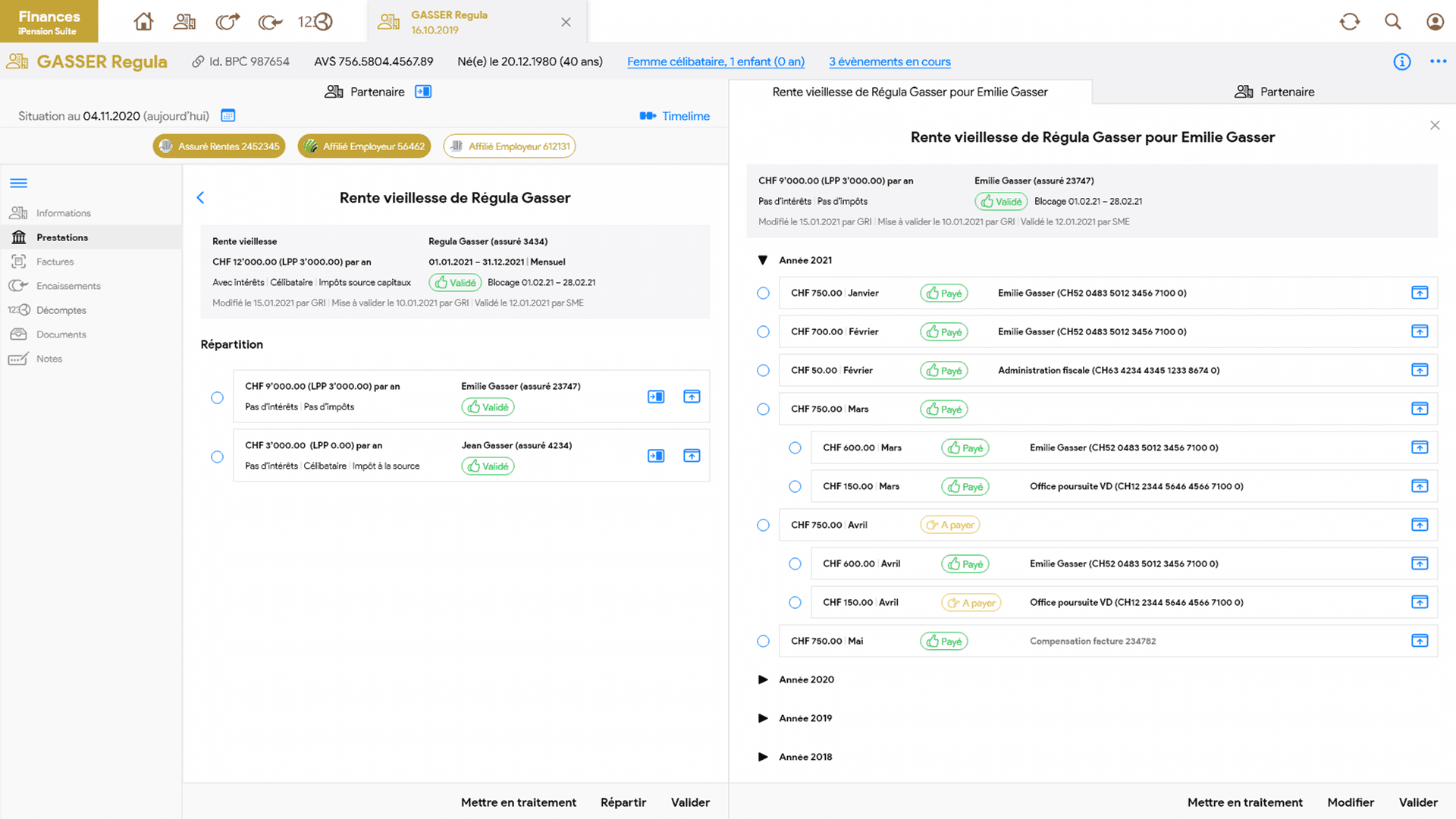Close the right detail panel
Viewport: 1456px width, 819px height.
point(1435,125)
